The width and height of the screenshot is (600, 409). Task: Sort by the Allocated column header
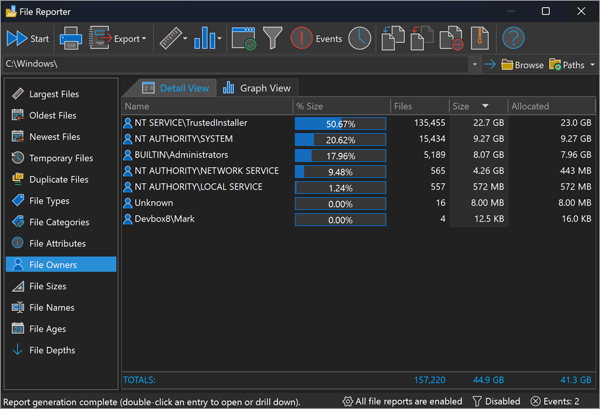pyautogui.click(x=551, y=106)
